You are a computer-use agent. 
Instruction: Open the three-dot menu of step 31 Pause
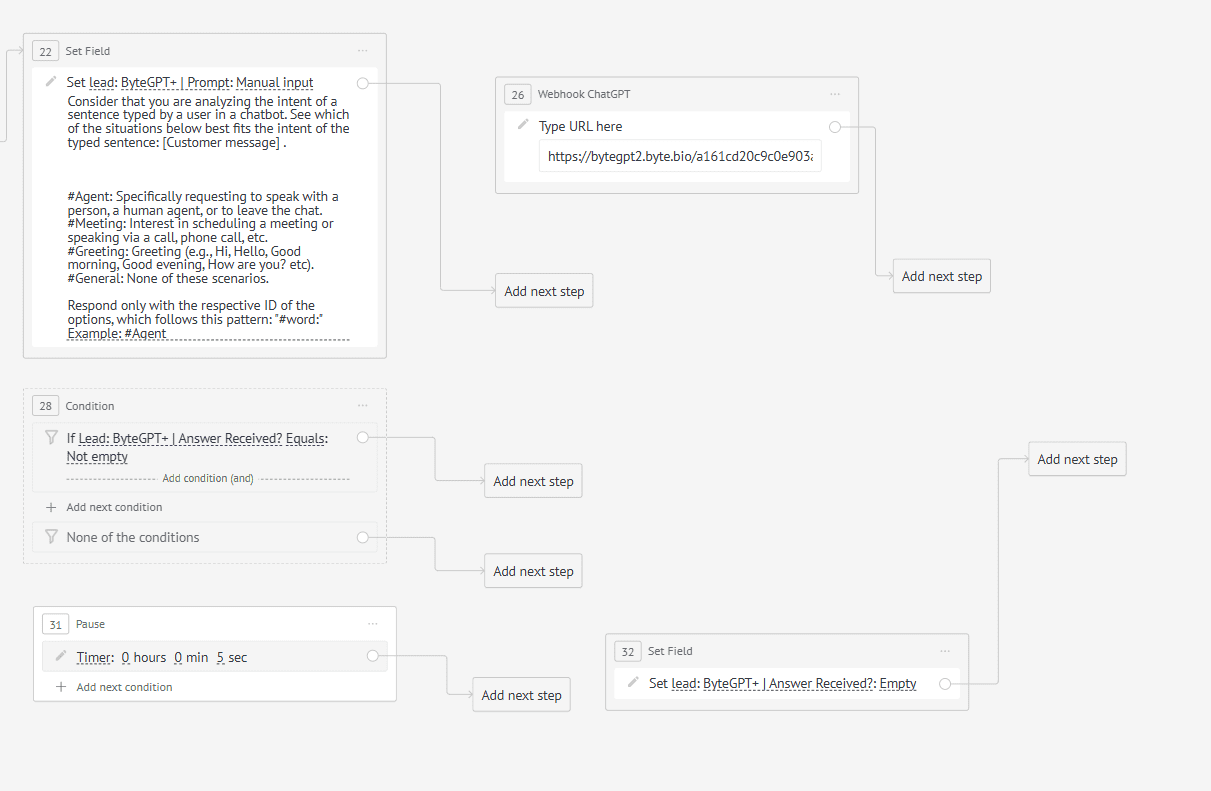coord(373,624)
